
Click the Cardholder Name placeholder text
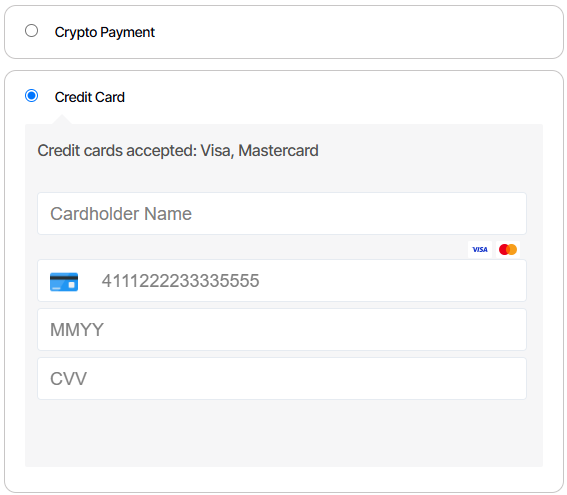pos(121,214)
